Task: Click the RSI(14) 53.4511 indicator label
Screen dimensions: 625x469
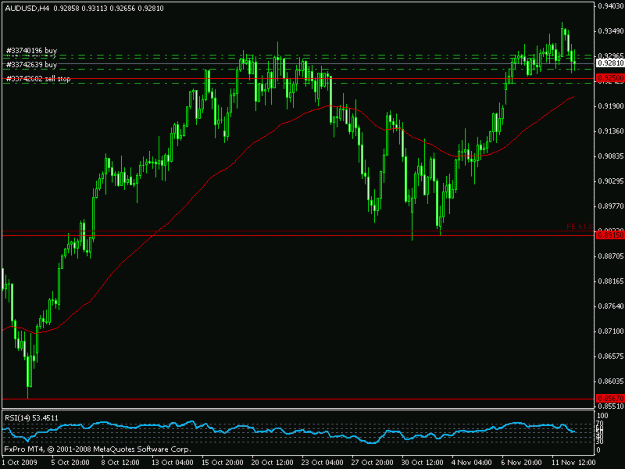Action: point(31,418)
